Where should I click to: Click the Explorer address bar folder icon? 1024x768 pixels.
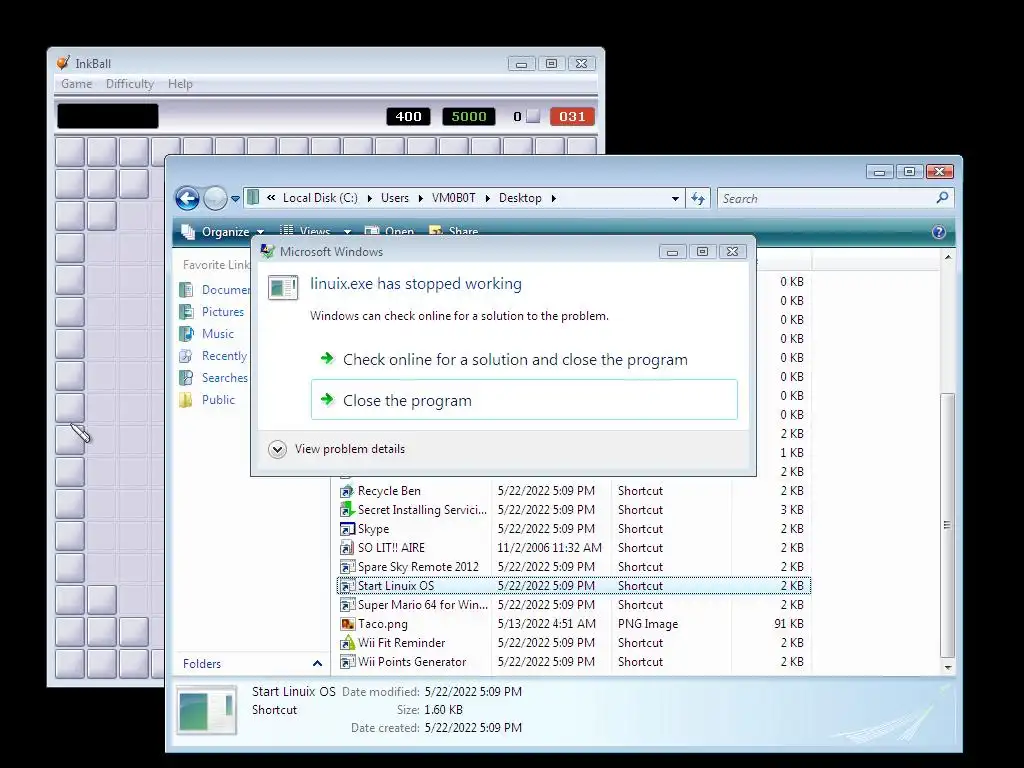(253, 197)
